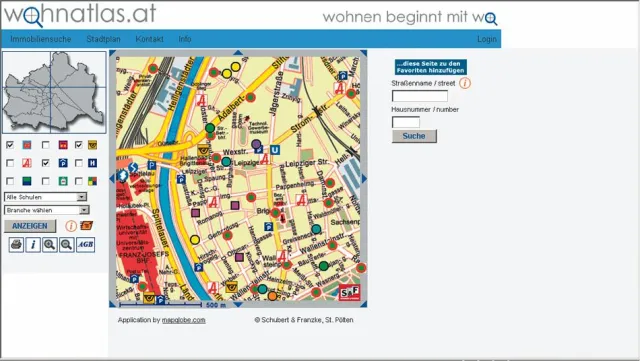Screen dimensions: 640x361
Task: Open the Stadtplan menu item
Action: [x=103, y=39]
